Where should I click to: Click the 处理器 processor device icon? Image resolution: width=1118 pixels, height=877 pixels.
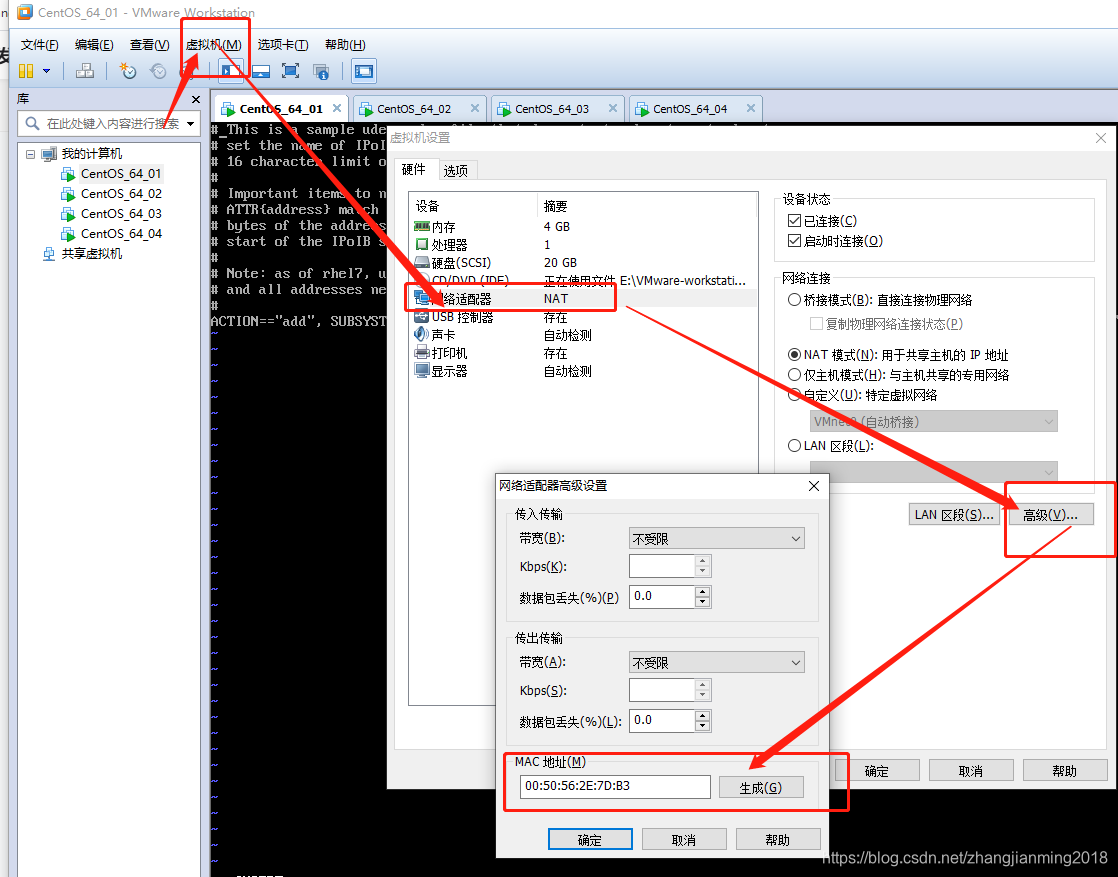click(421, 245)
